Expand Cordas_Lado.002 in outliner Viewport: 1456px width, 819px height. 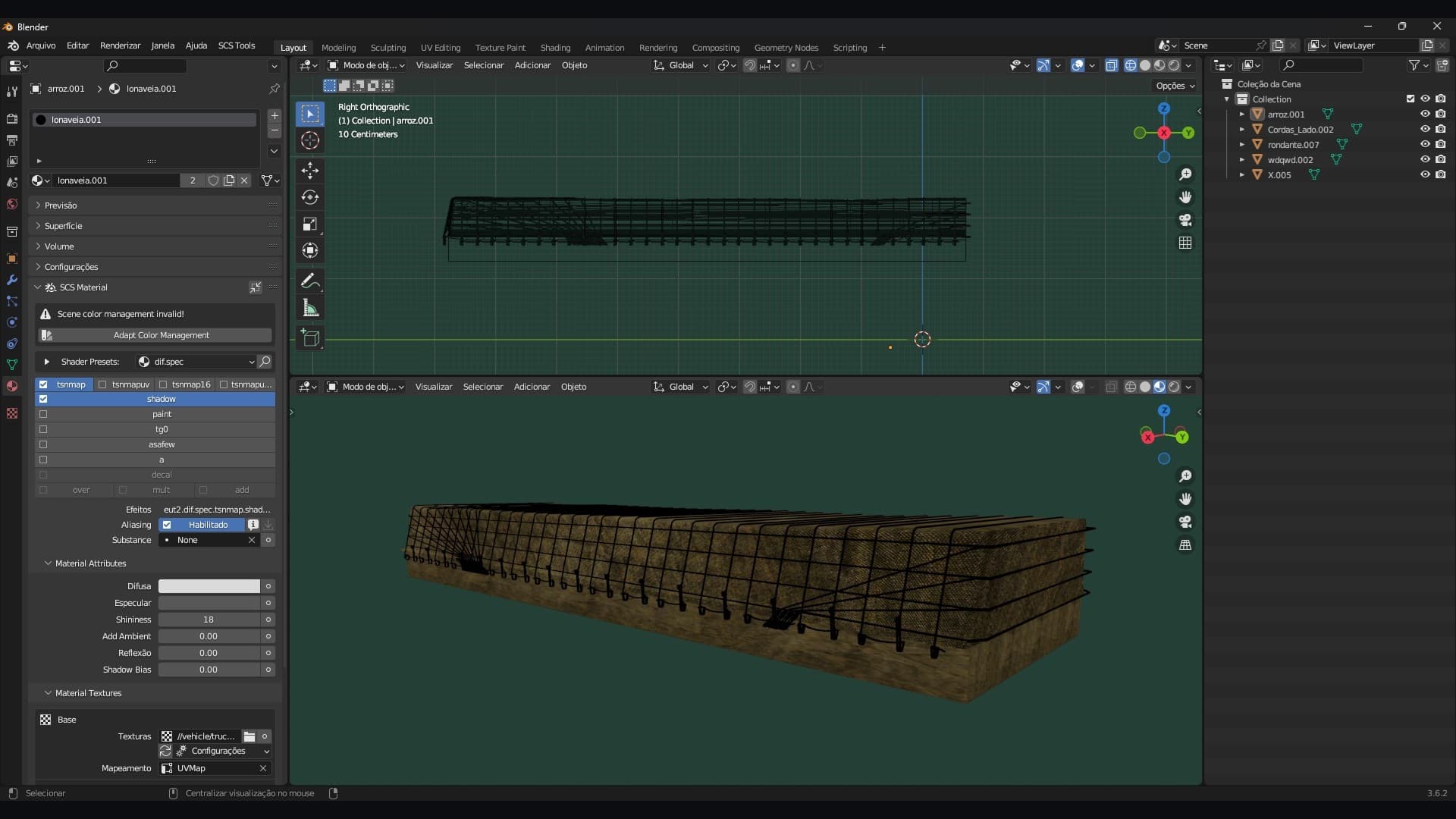coord(1242,130)
